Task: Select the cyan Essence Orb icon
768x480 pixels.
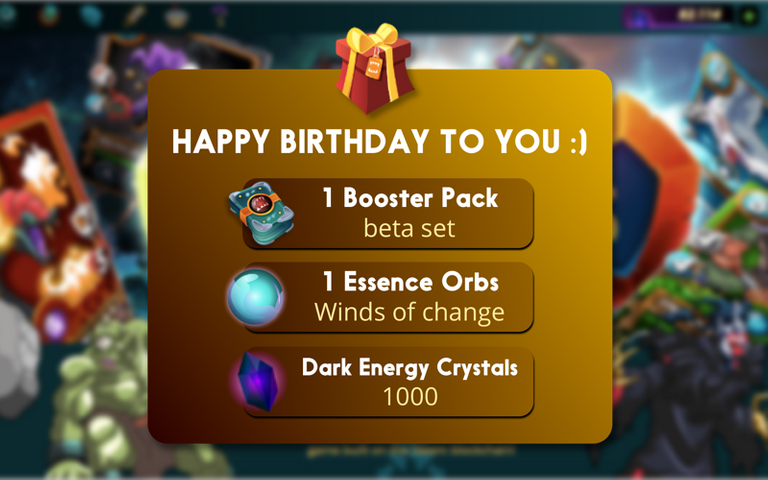Action: click(255, 297)
